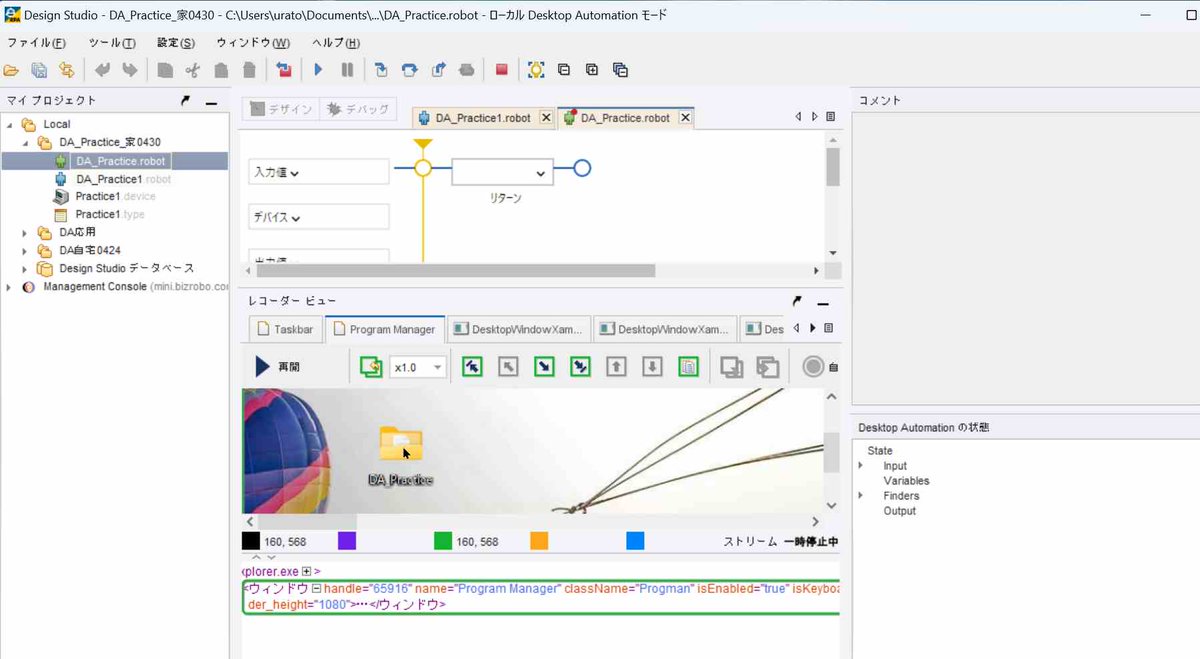The height and width of the screenshot is (659, 1200).
Task: Expand Input in State tree
Action: pyautogui.click(x=861, y=466)
